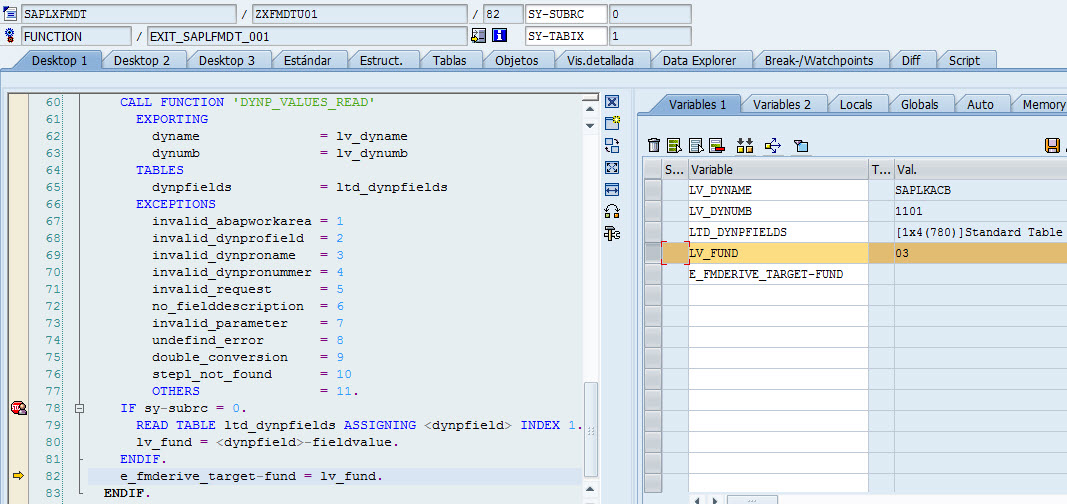
Task: Open the Tablas tab
Action: click(x=449, y=61)
